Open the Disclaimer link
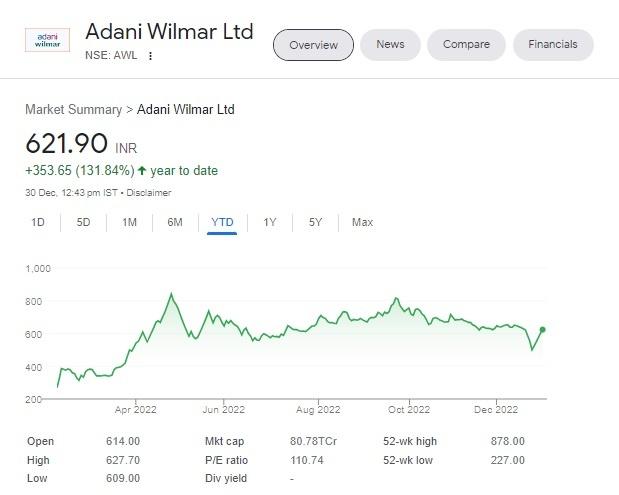Image resolution: width=619 pixels, height=495 pixels. [x=148, y=193]
